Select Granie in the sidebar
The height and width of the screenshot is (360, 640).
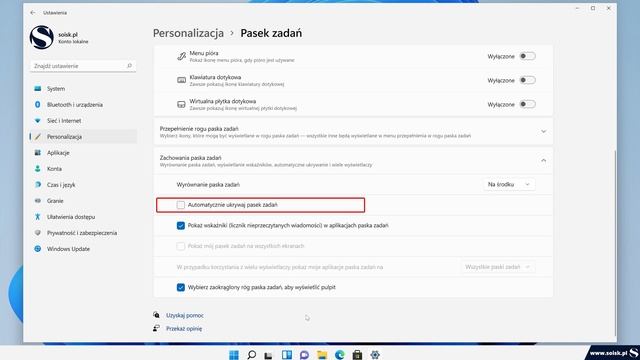point(83,201)
